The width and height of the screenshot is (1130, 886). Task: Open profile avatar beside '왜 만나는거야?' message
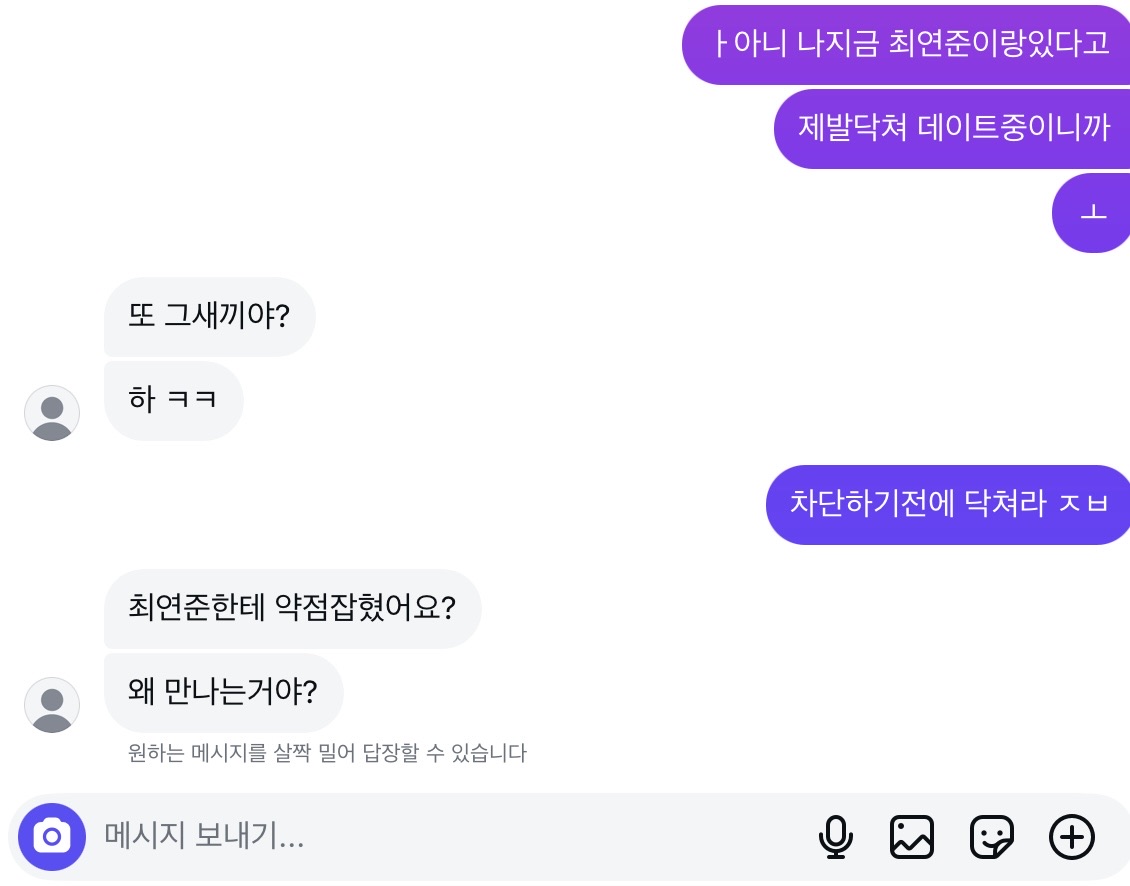[x=52, y=705]
